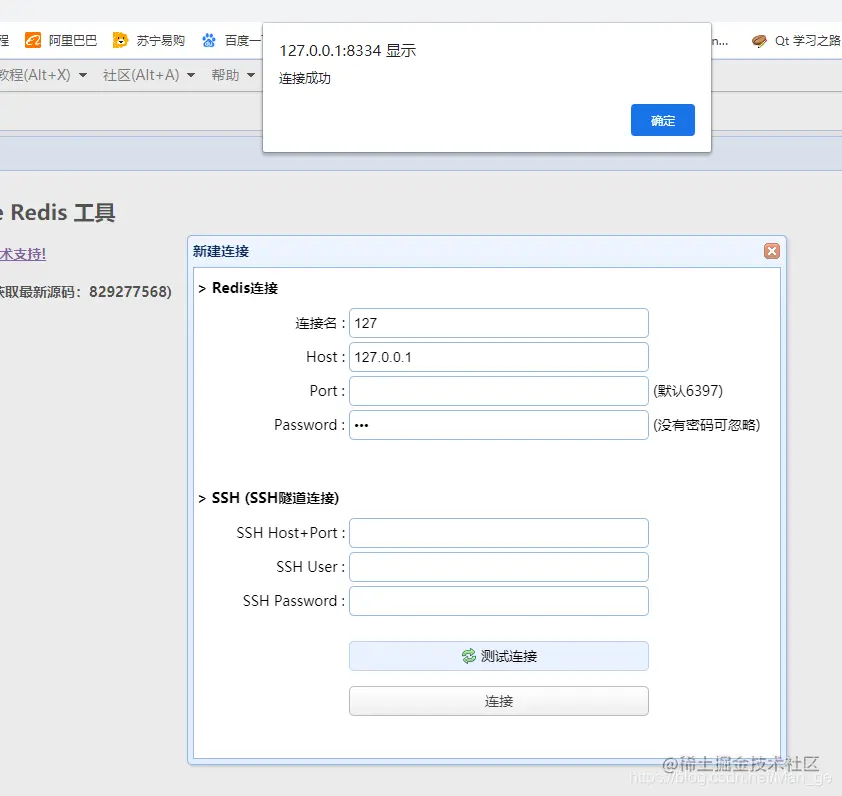842x796 pixels.
Task: Open the 社区(Alt+A) menu
Action: tap(140, 74)
